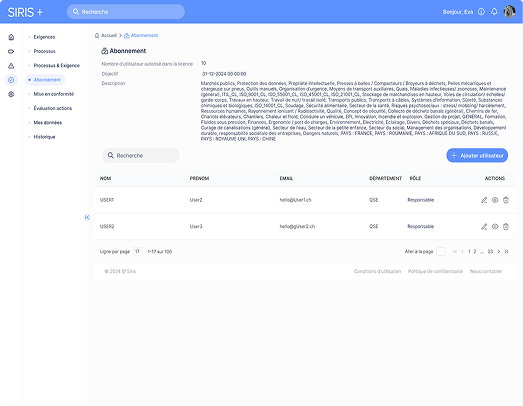Delete USER2 using the trash icon
This screenshot has height=406, width=523.
[x=506, y=226]
